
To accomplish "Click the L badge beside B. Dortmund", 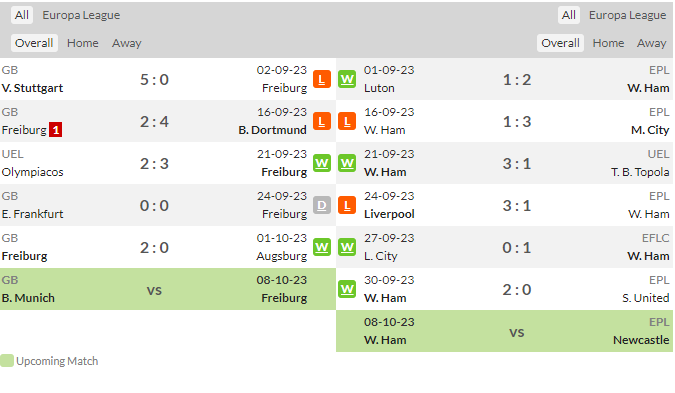I will (x=322, y=121).
